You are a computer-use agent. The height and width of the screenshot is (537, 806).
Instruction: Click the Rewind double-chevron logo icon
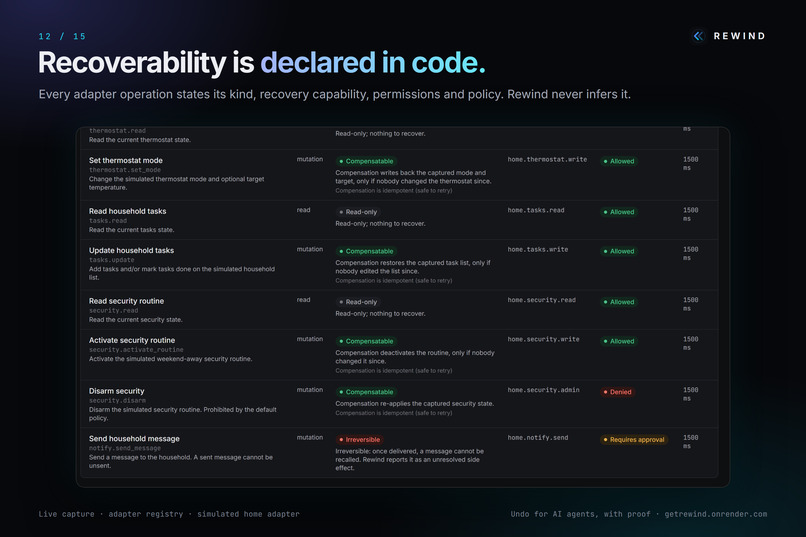click(x=698, y=36)
